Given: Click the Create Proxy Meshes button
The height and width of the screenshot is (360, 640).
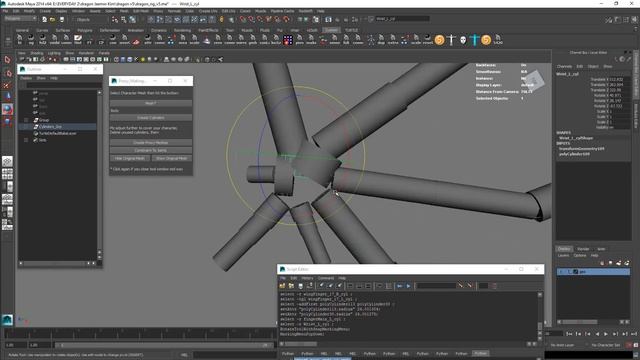Looking at the screenshot, I should point(151,143).
